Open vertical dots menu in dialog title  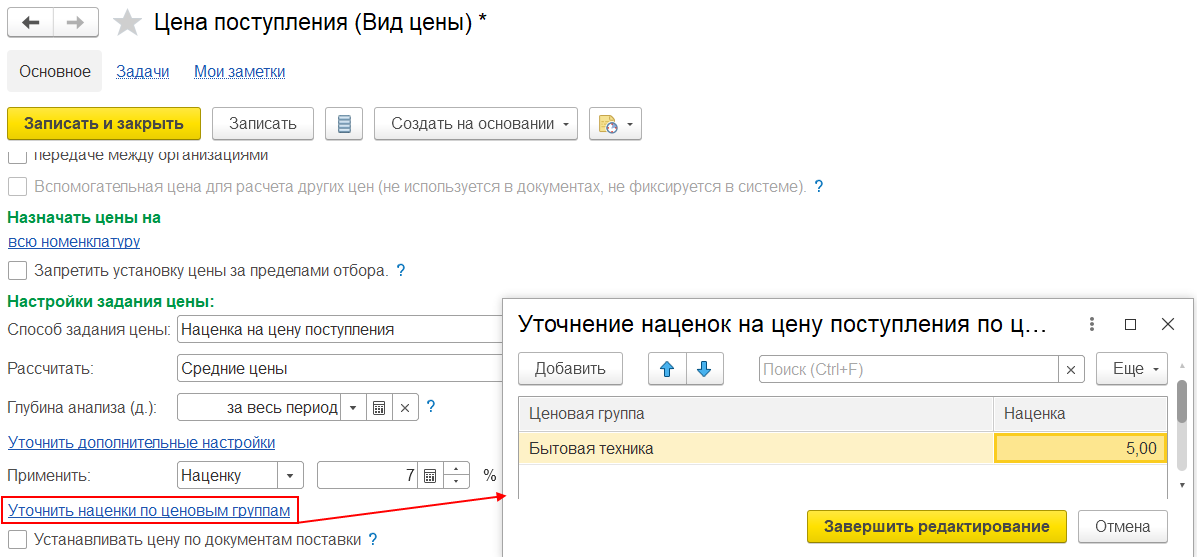click(x=1092, y=325)
